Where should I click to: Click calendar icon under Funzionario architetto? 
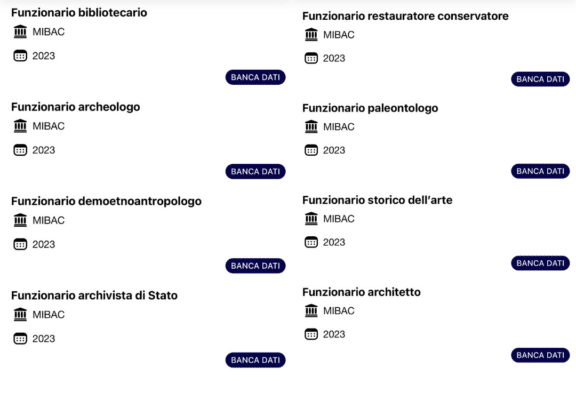click(311, 334)
